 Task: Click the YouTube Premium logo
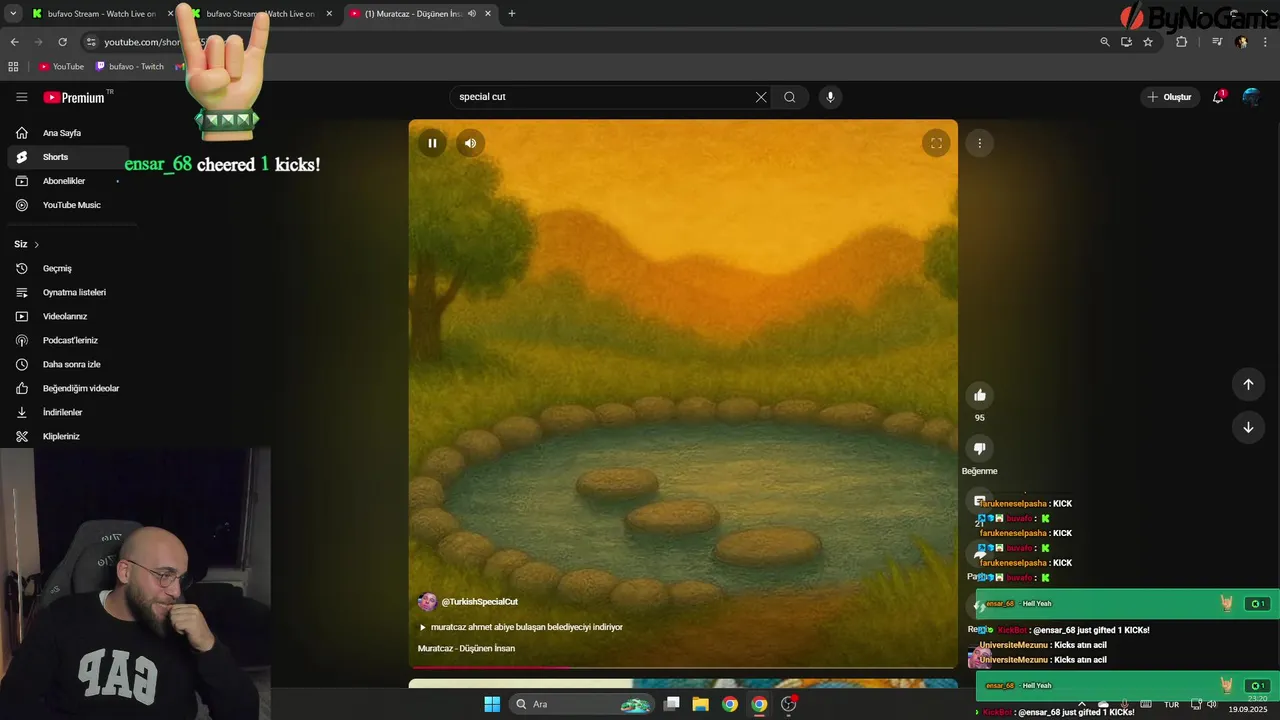[74, 97]
